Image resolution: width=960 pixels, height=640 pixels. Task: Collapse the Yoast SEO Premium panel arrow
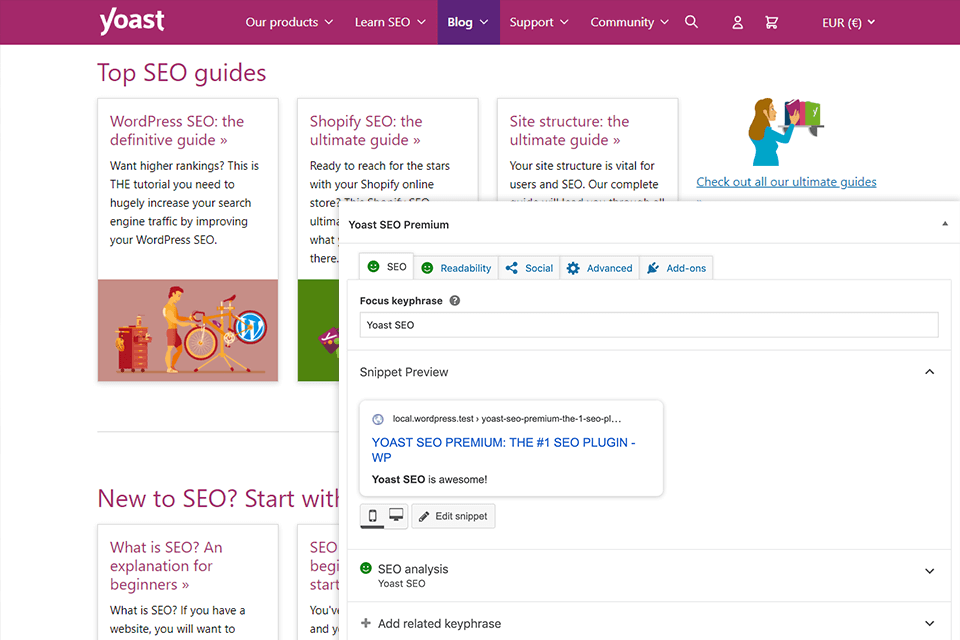[x=945, y=224]
